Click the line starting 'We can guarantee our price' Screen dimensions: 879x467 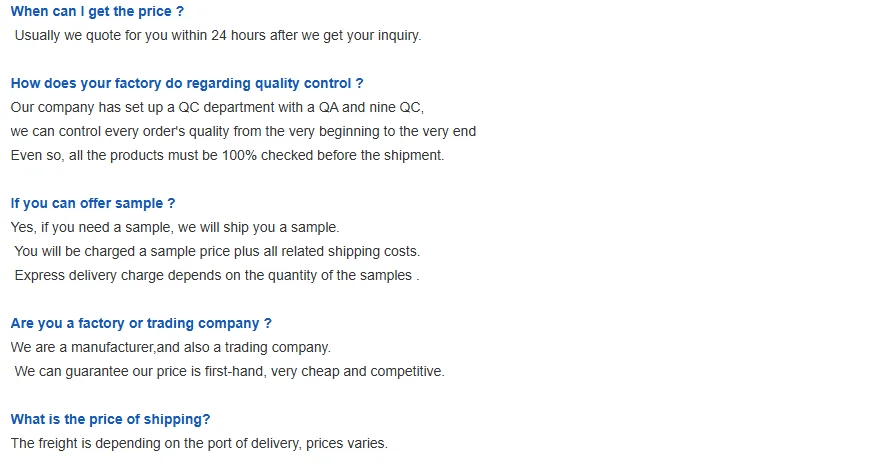(229, 371)
